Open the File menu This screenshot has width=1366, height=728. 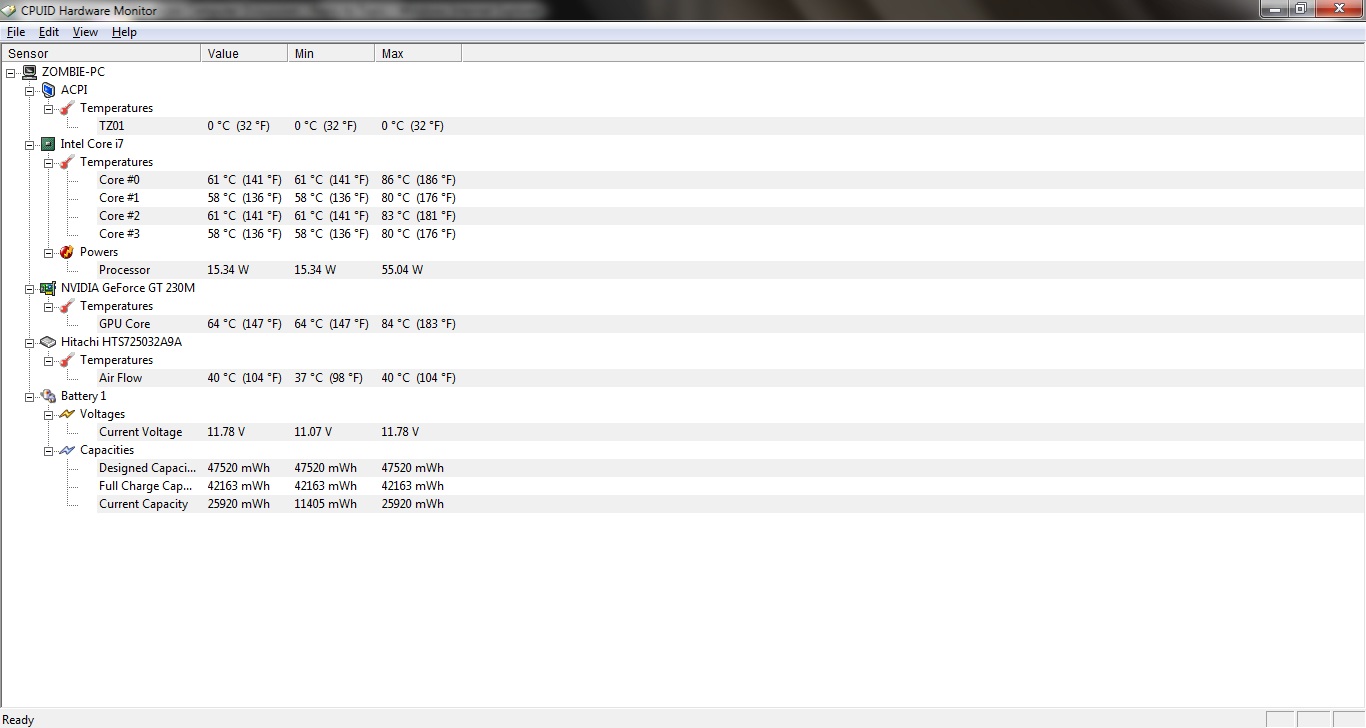pos(16,32)
